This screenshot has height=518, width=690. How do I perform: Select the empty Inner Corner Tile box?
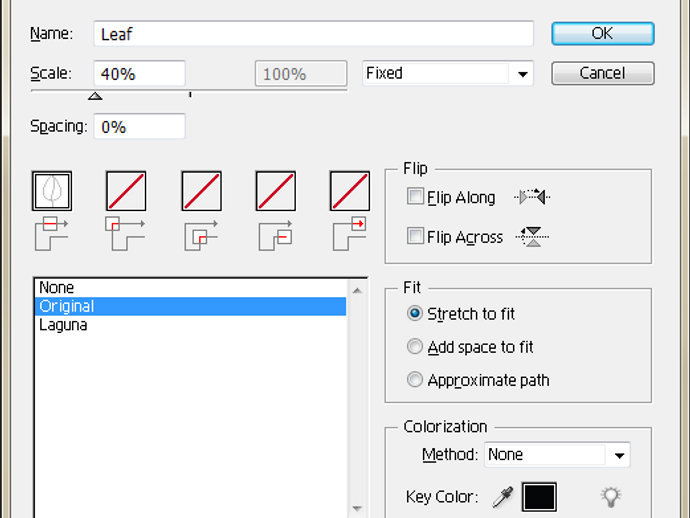202,191
